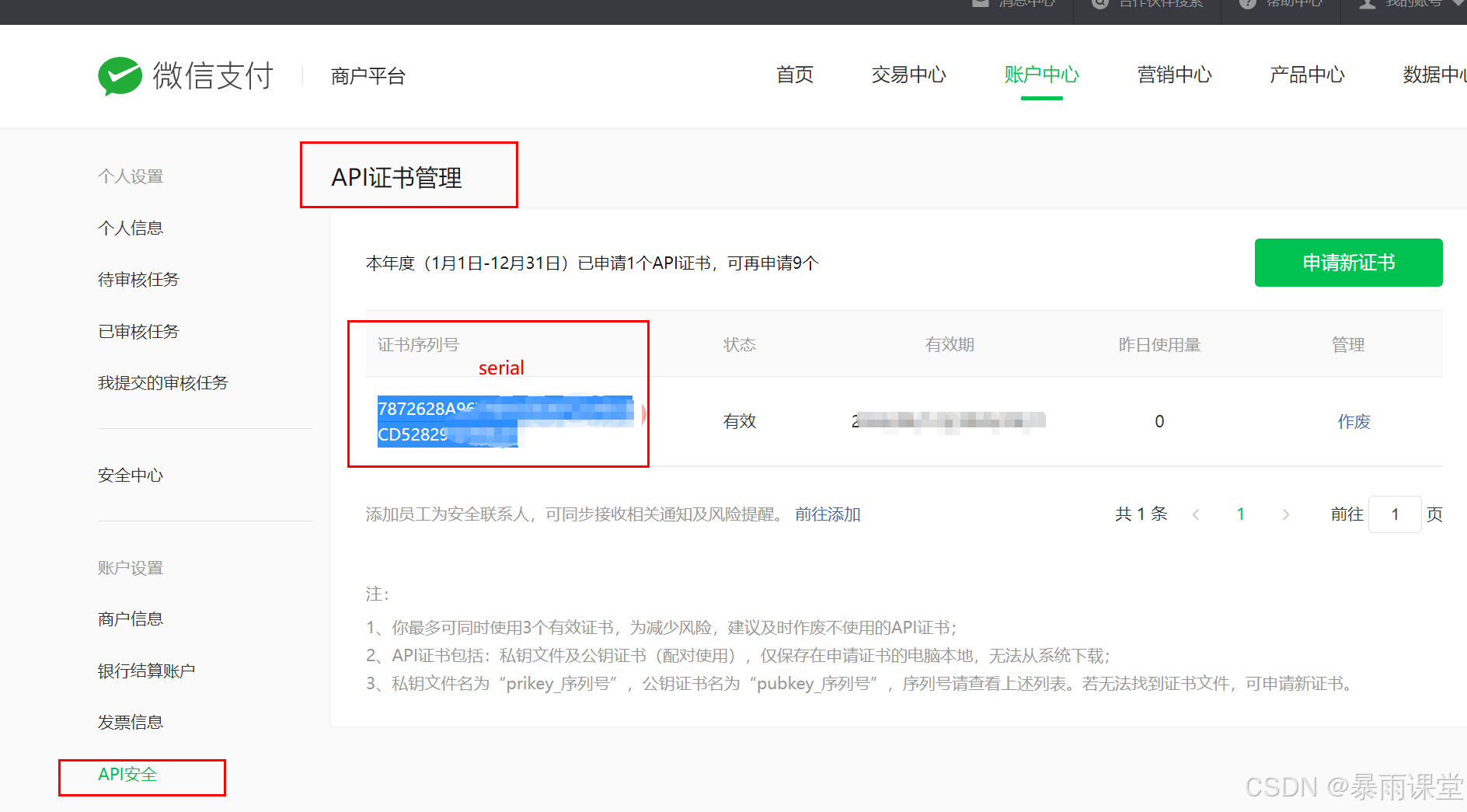
Task: Open 个人信息 in the sidebar
Action: [131, 228]
